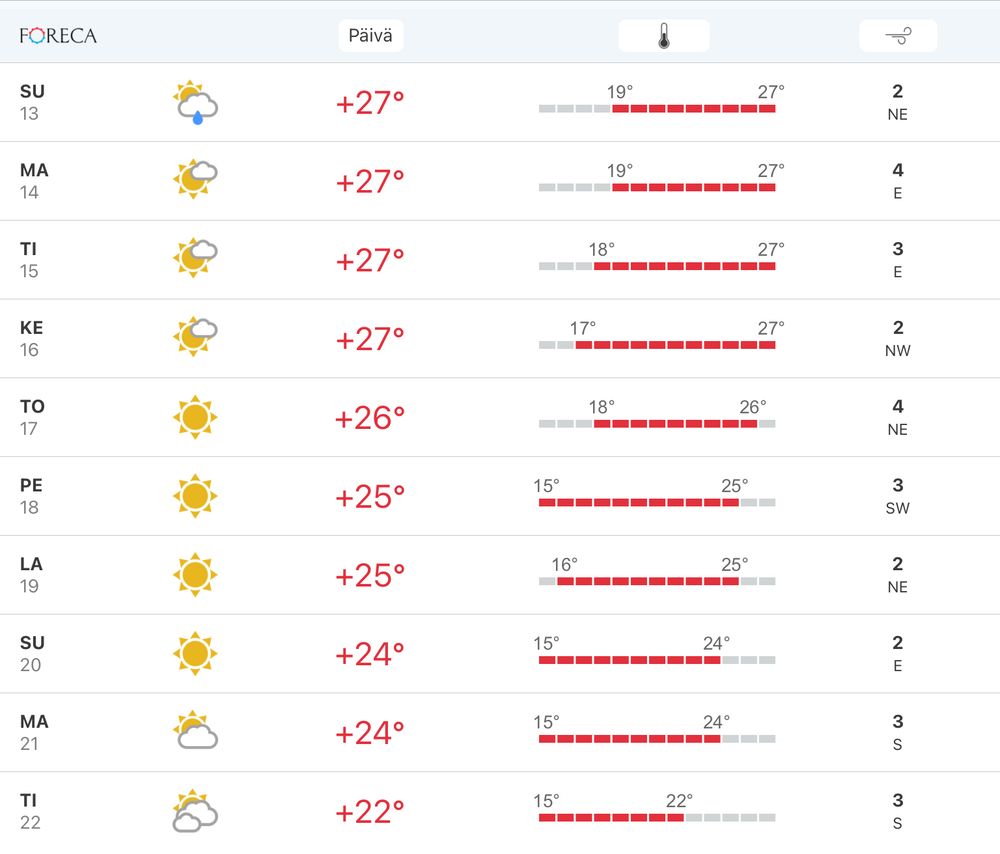1000x854 pixels.
Task: Click the +22° temperature for Tuesday 22
Action: click(x=370, y=812)
